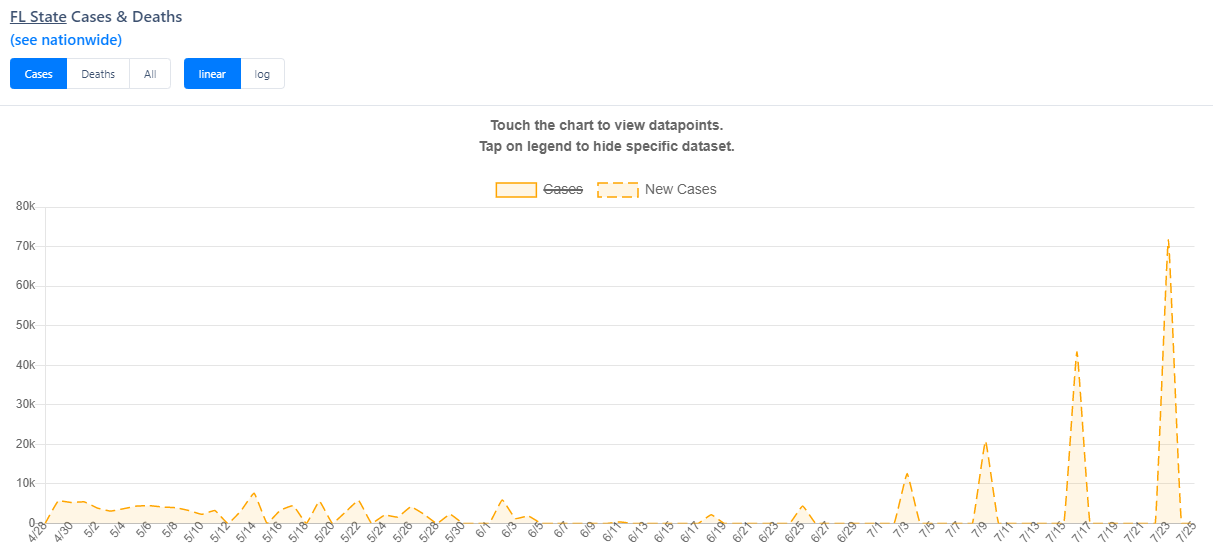The image size is (1213, 558).
Task: Click the solid Cases legend swatch
Action: [516, 189]
